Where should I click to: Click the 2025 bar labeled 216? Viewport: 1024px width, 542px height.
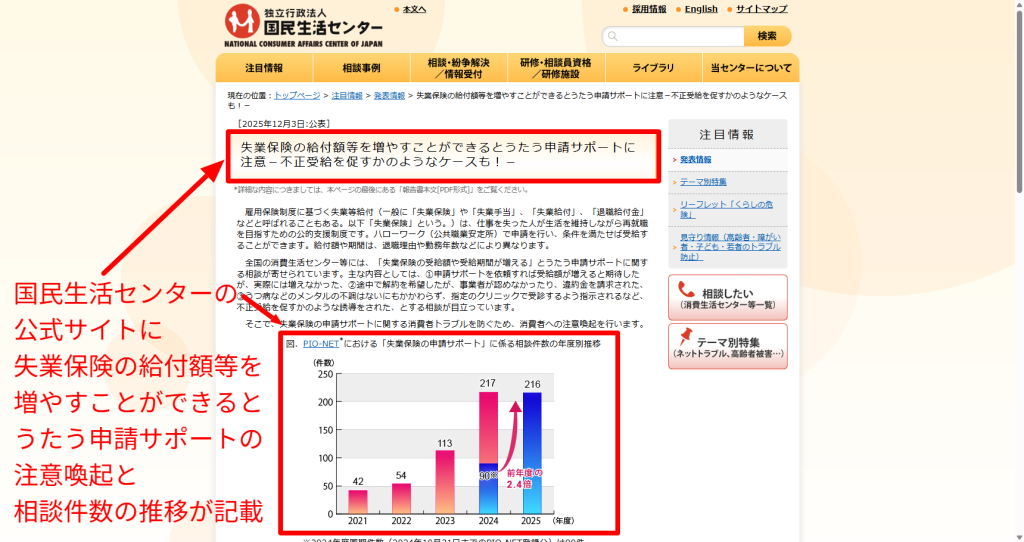pyautogui.click(x=532, y=453)
